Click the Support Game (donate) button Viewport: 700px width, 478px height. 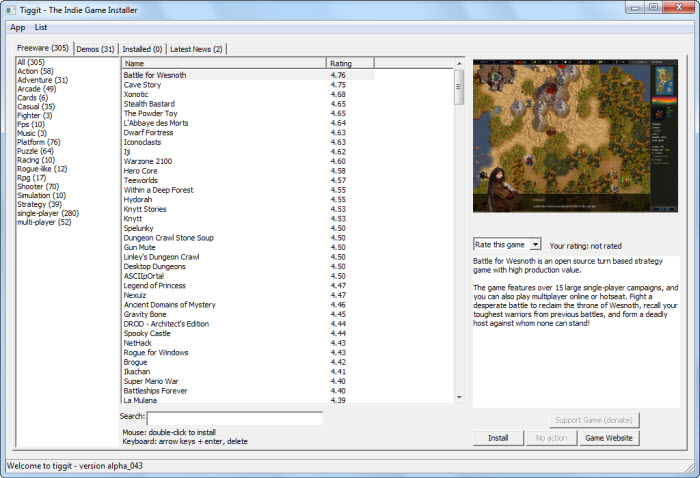594,420
